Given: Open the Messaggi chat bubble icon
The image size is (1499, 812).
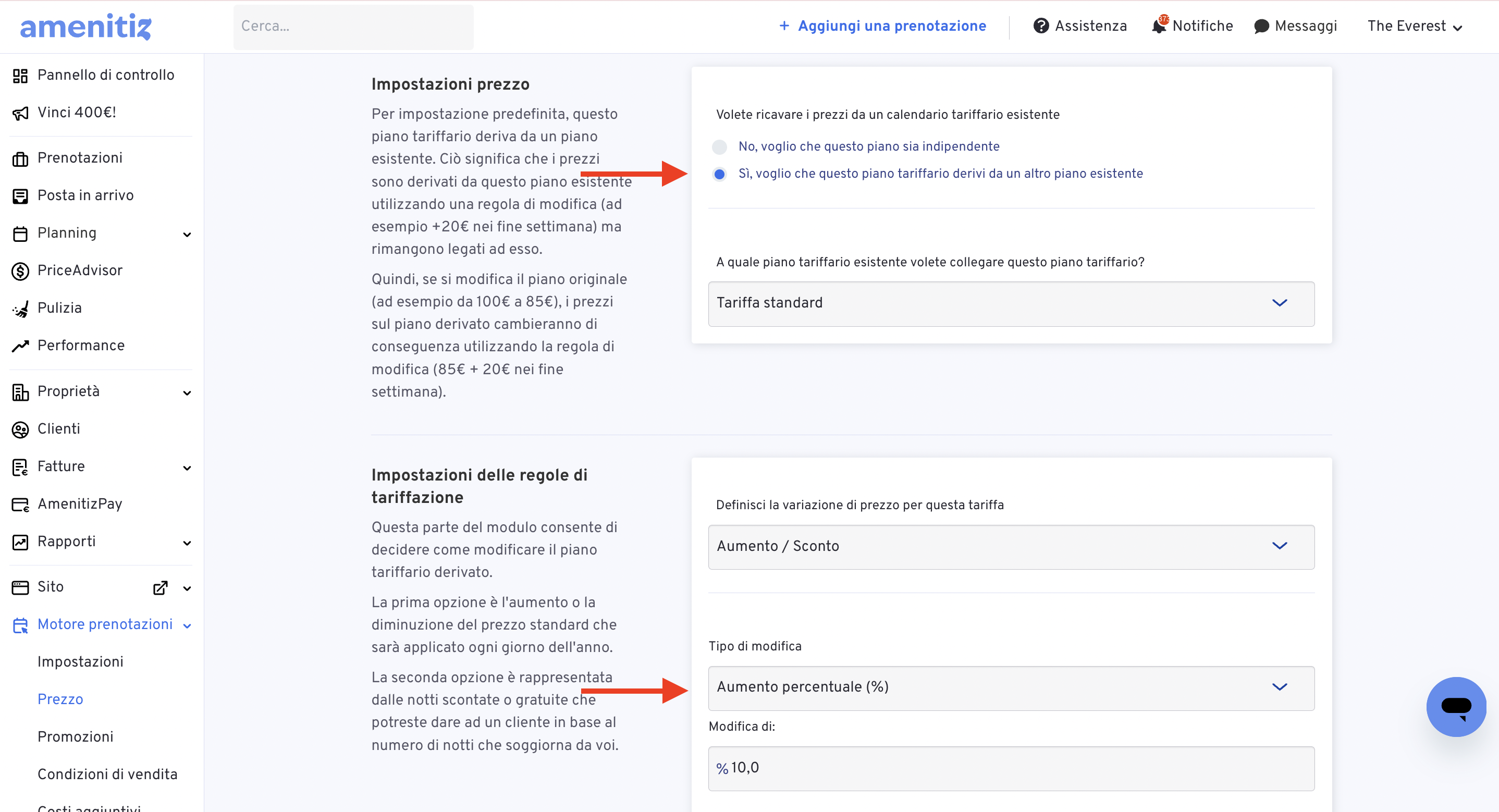Looking at the screenshot, I should pyautogui.click(x=1261, y=26).
